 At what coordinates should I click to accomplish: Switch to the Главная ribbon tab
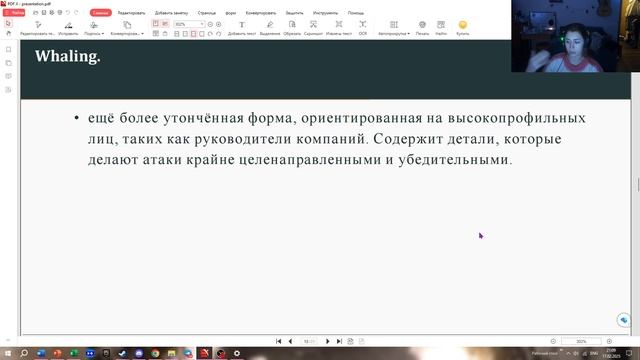[100, 13]
